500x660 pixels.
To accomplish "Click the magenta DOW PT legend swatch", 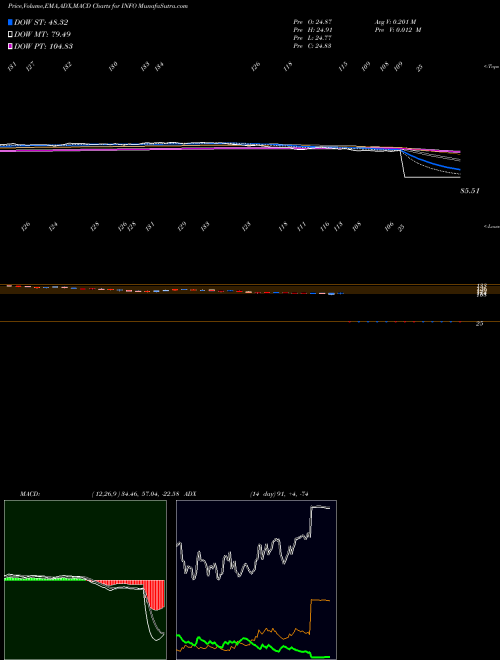I will (x=10, y=46).
